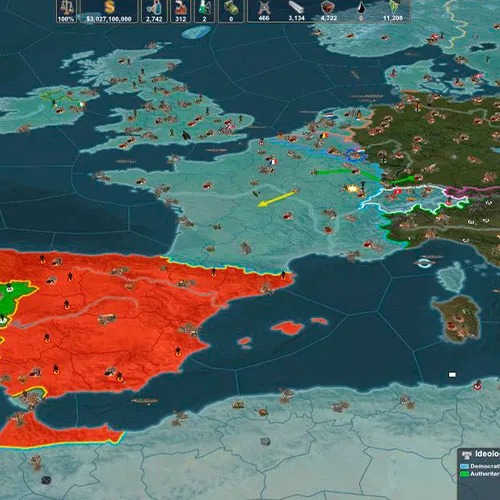This screenshot has width=500, height=500.
Task: Click the metal bar resource showing 3,134
Action: pyautogui.click(x=296, y=11)
